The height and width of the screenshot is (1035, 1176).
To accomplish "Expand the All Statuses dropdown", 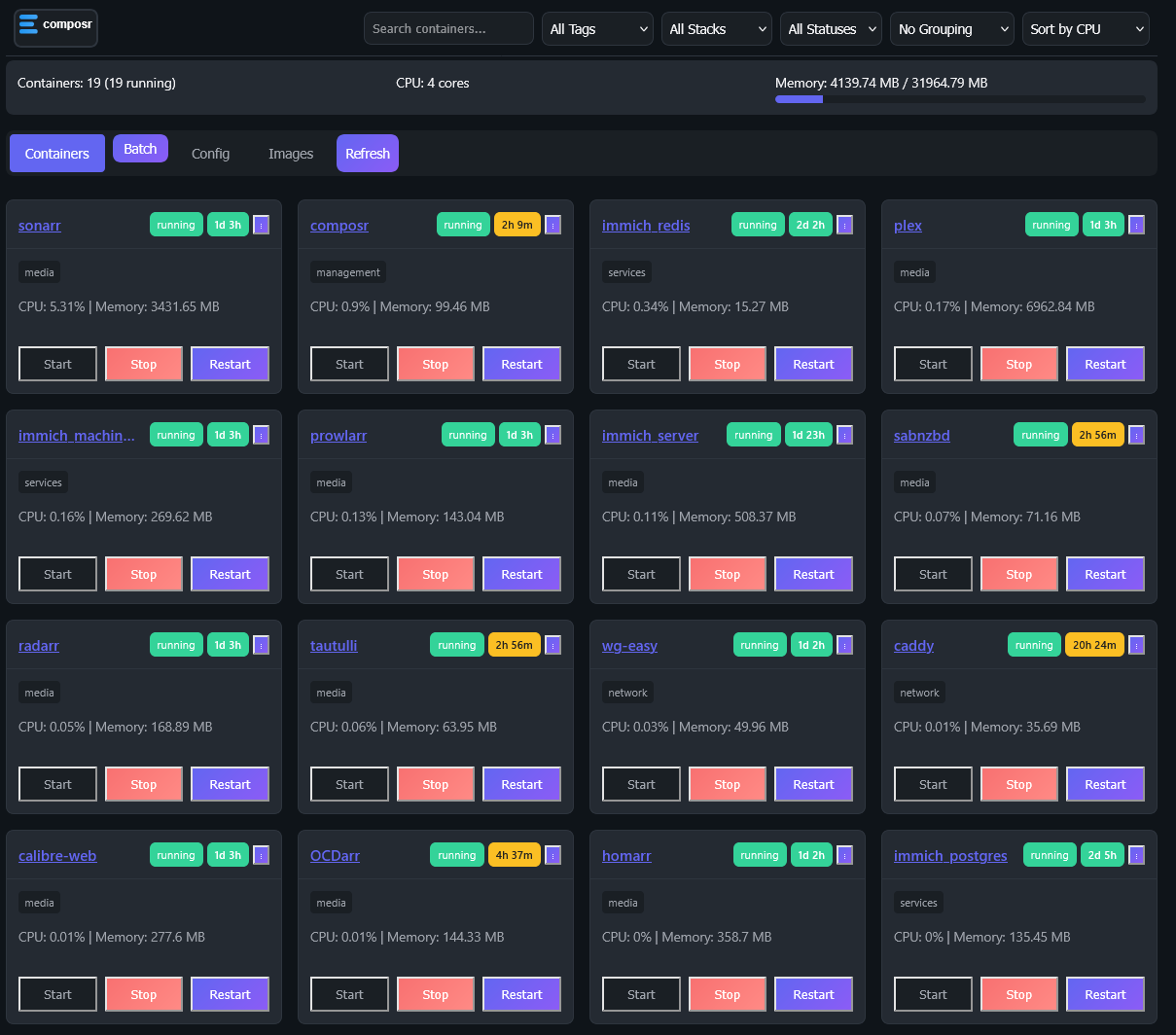I will click(831, 29).
